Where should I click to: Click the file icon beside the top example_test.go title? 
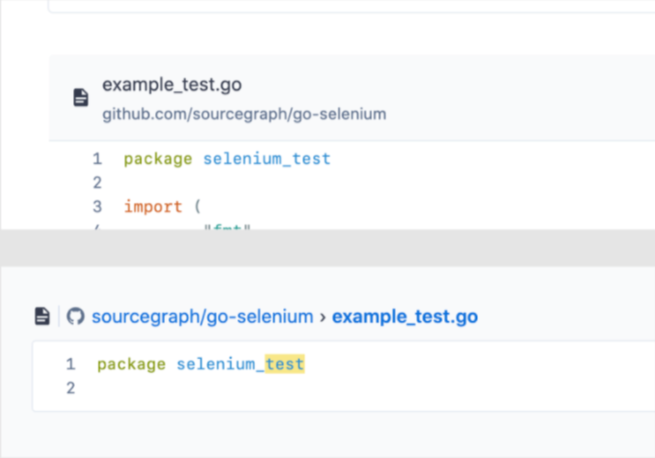click(80, 97)
